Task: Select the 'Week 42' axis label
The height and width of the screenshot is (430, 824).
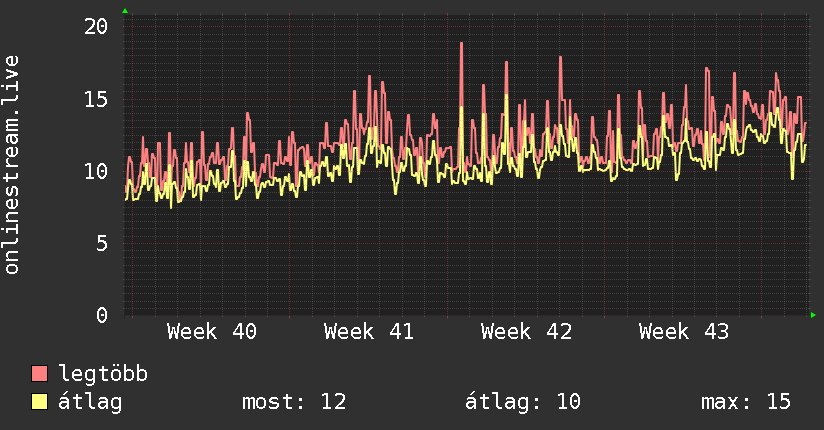Action: click(x=526, y=332)
